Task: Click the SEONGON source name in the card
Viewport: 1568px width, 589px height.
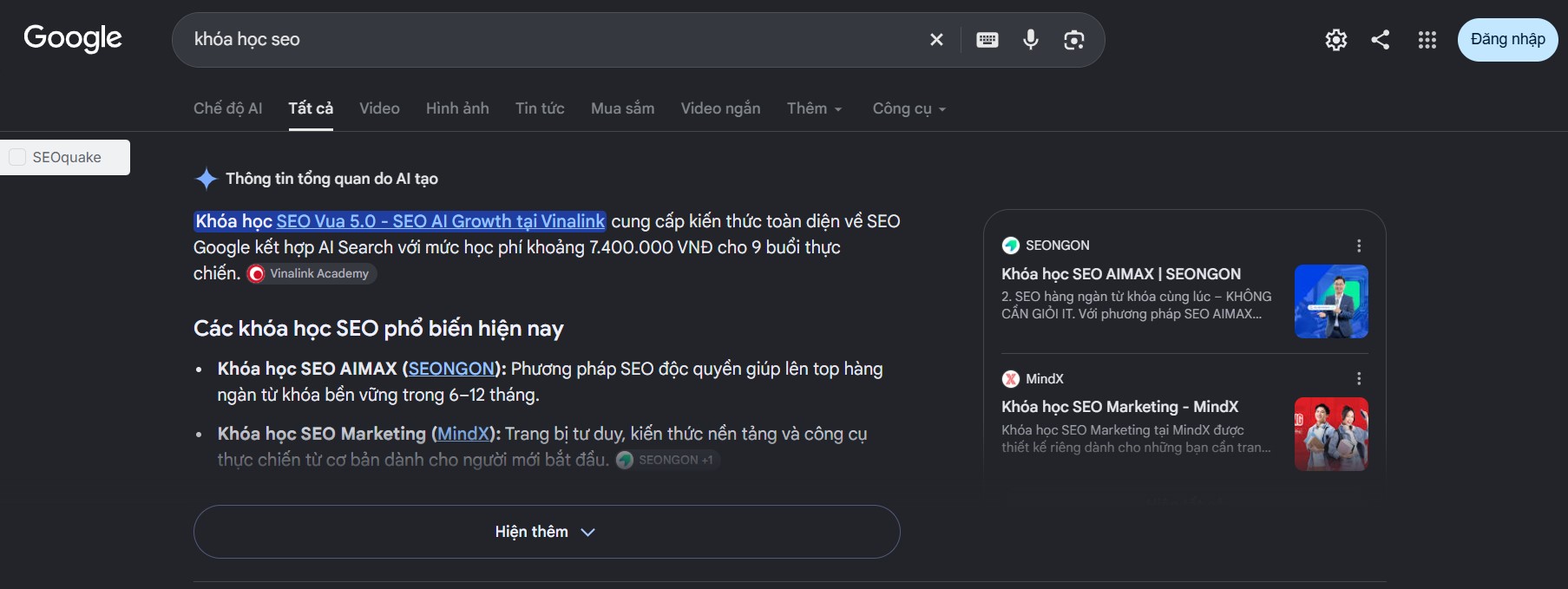Action: click(x=1057, y=245)
